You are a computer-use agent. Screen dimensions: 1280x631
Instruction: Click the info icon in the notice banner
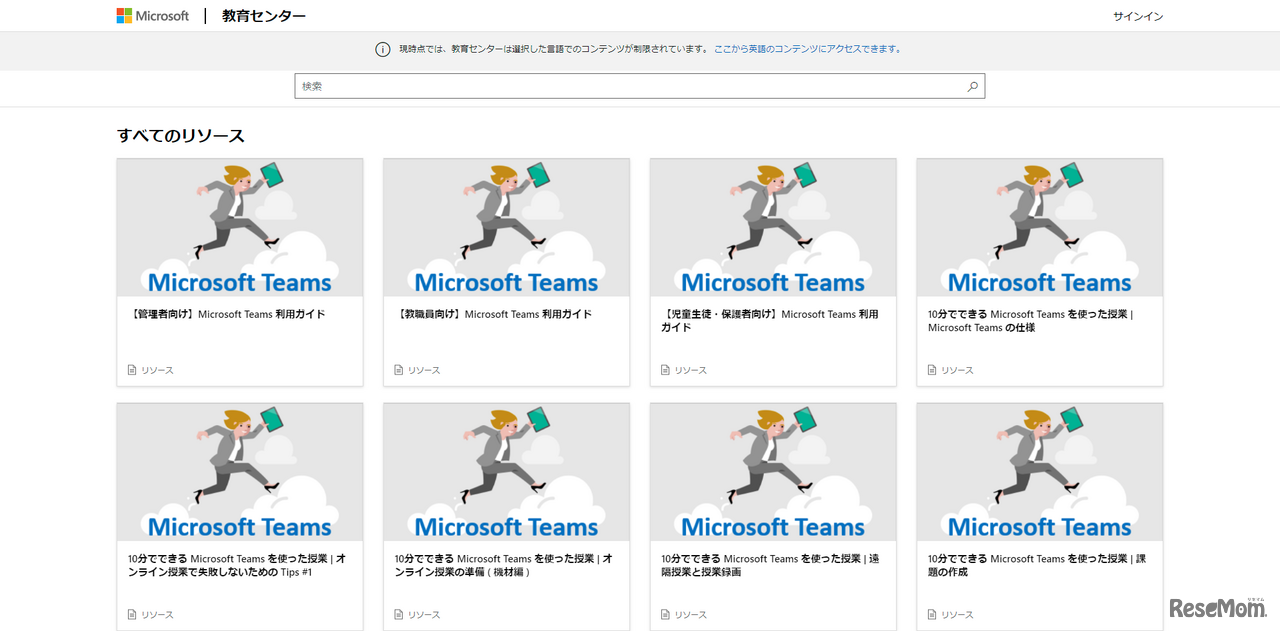[x=382, y=49]
